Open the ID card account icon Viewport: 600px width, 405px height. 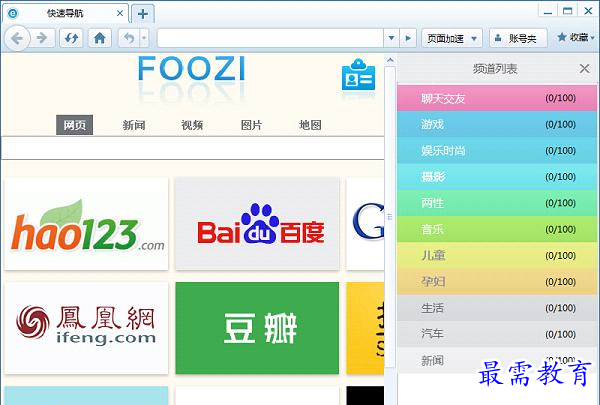coord(358,75)
